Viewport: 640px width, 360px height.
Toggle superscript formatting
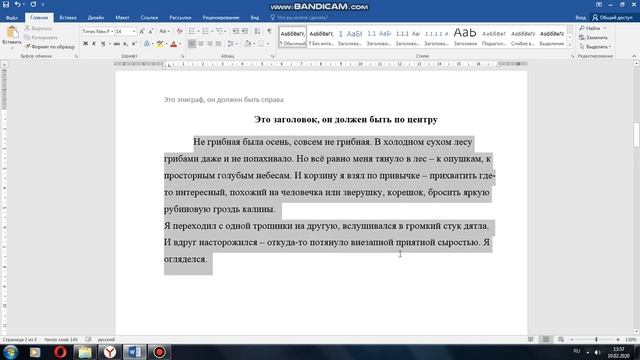click(134, 44)
